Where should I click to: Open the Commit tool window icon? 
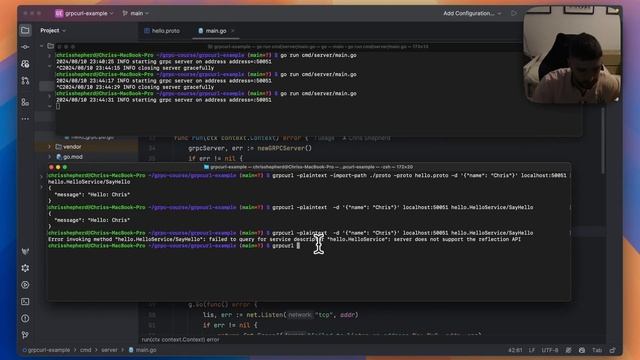(25, 47)
